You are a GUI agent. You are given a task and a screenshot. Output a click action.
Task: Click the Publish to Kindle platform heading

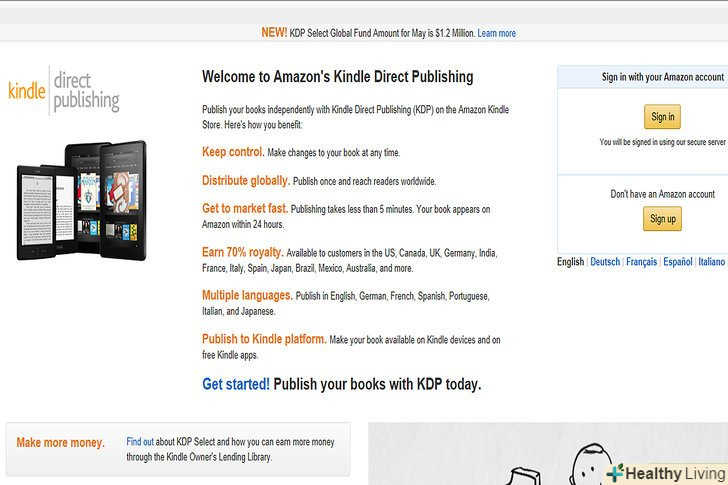[x=264, y=339]
